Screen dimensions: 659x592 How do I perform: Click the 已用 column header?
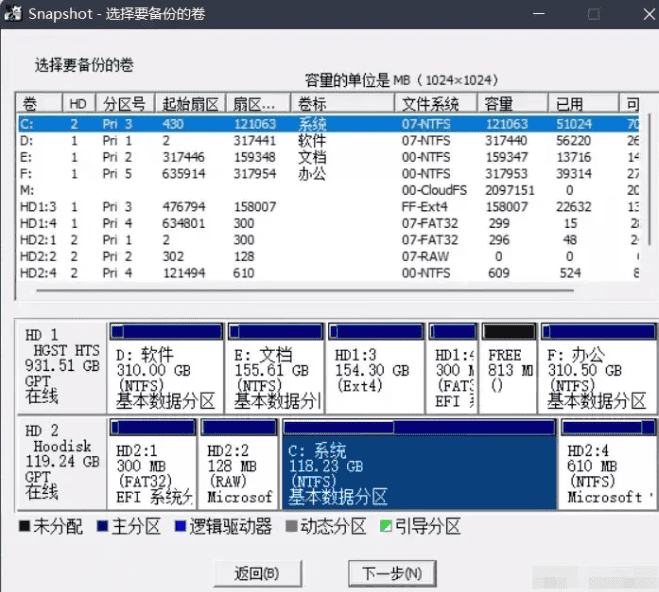tap(583, 103)
